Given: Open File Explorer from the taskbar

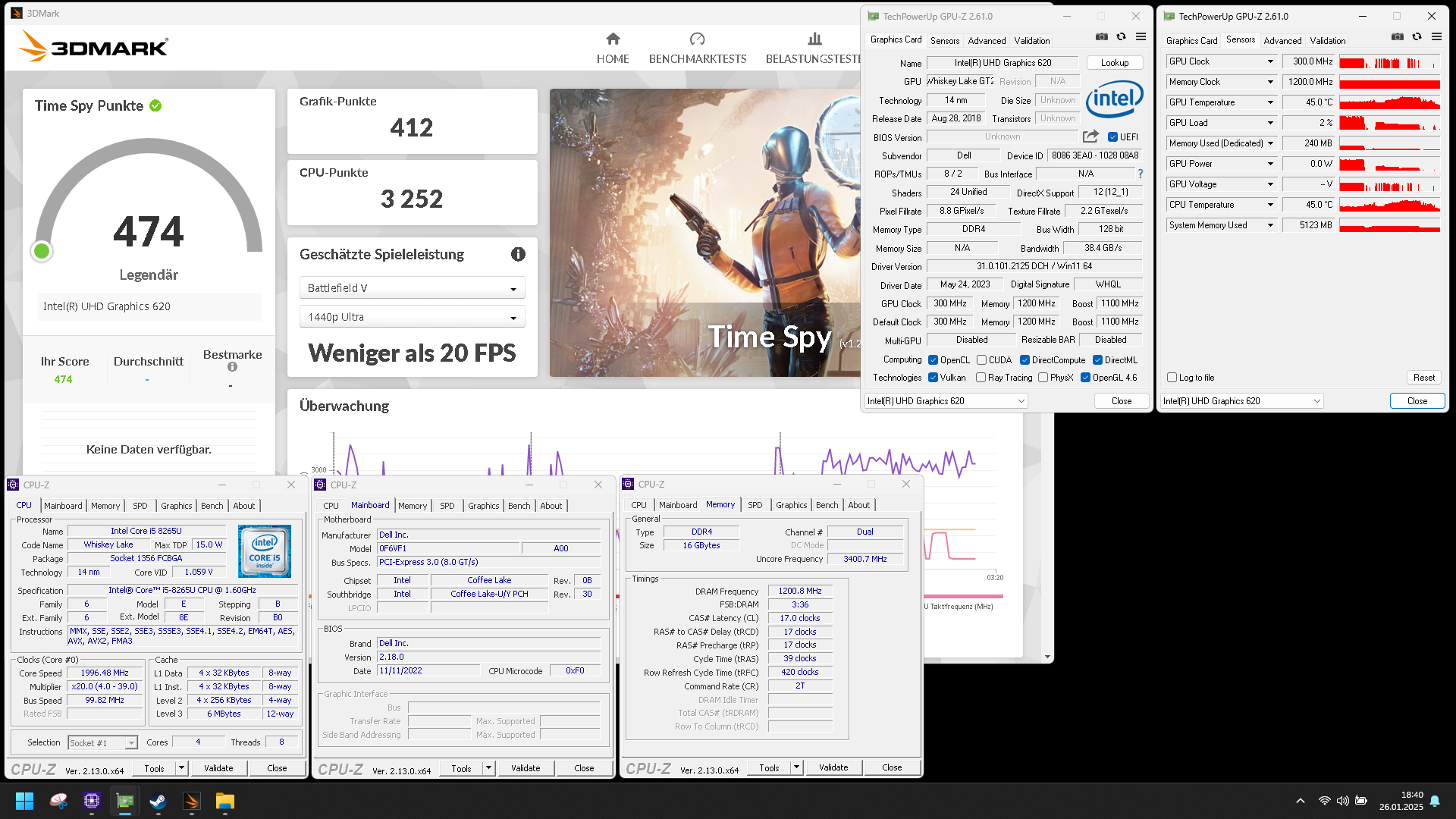Looking at the screenshot, I should coord(225,801).
